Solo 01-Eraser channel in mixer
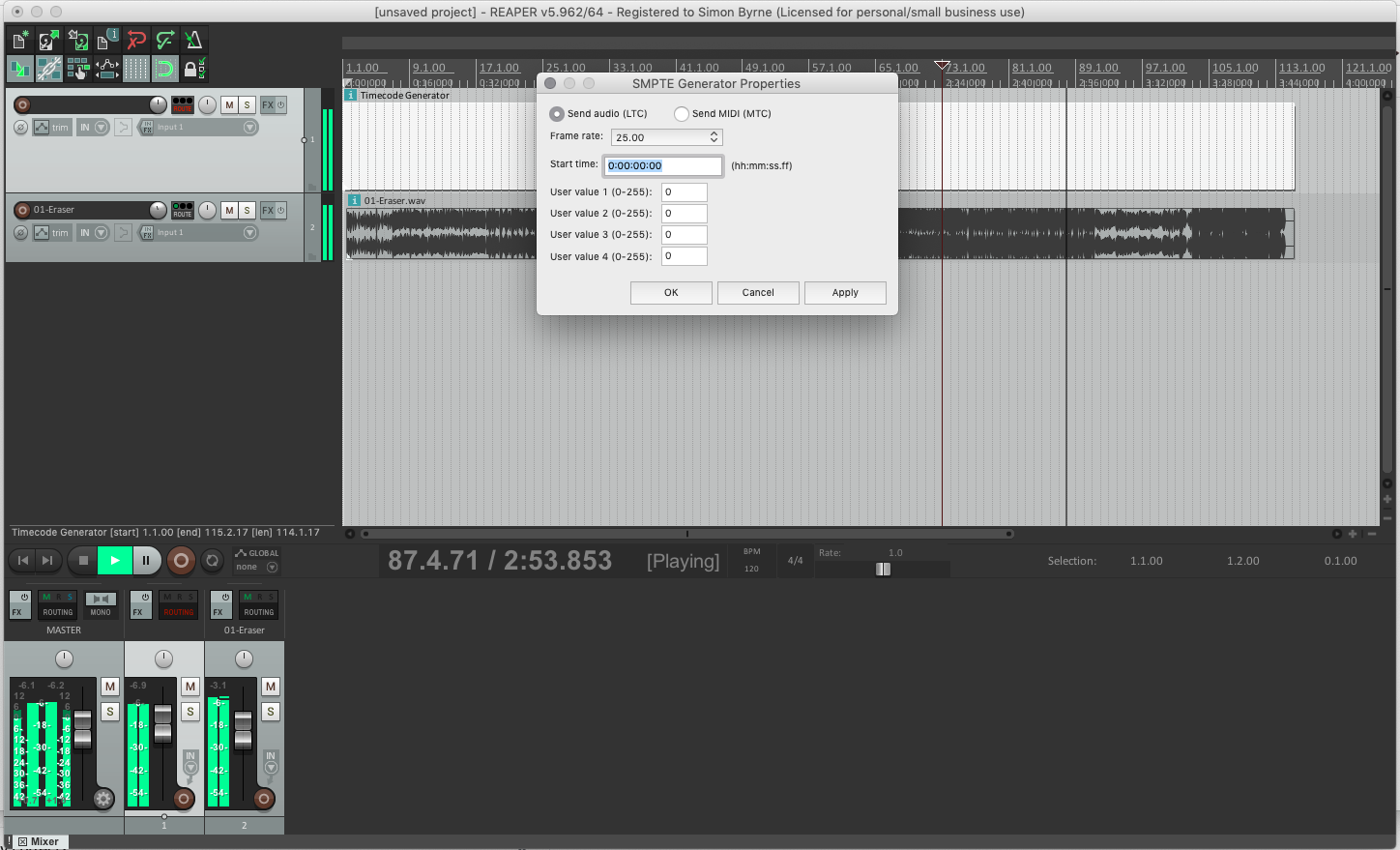 tap(271, 712)
